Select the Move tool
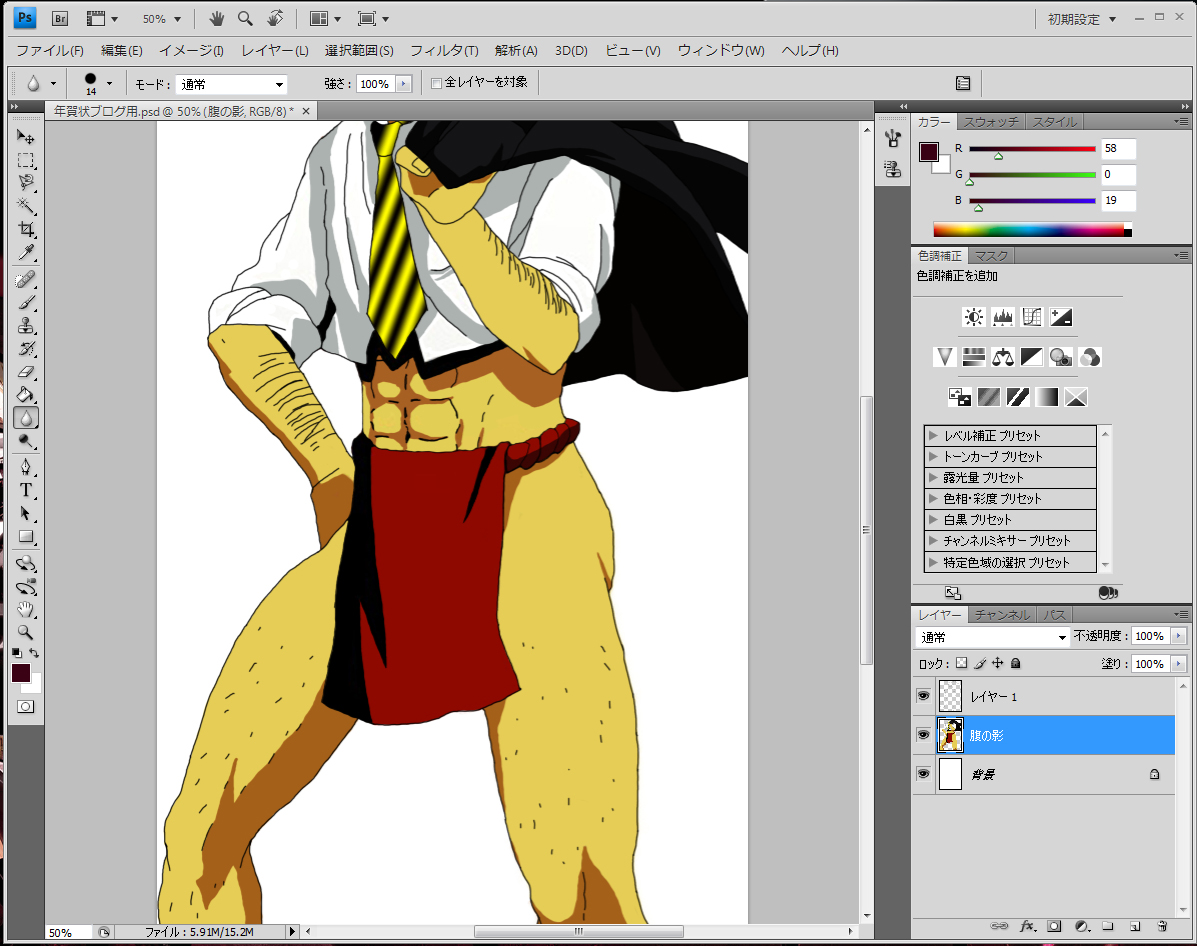Image resolution: width=1197 pixels, height=946 pixels. 26,137
